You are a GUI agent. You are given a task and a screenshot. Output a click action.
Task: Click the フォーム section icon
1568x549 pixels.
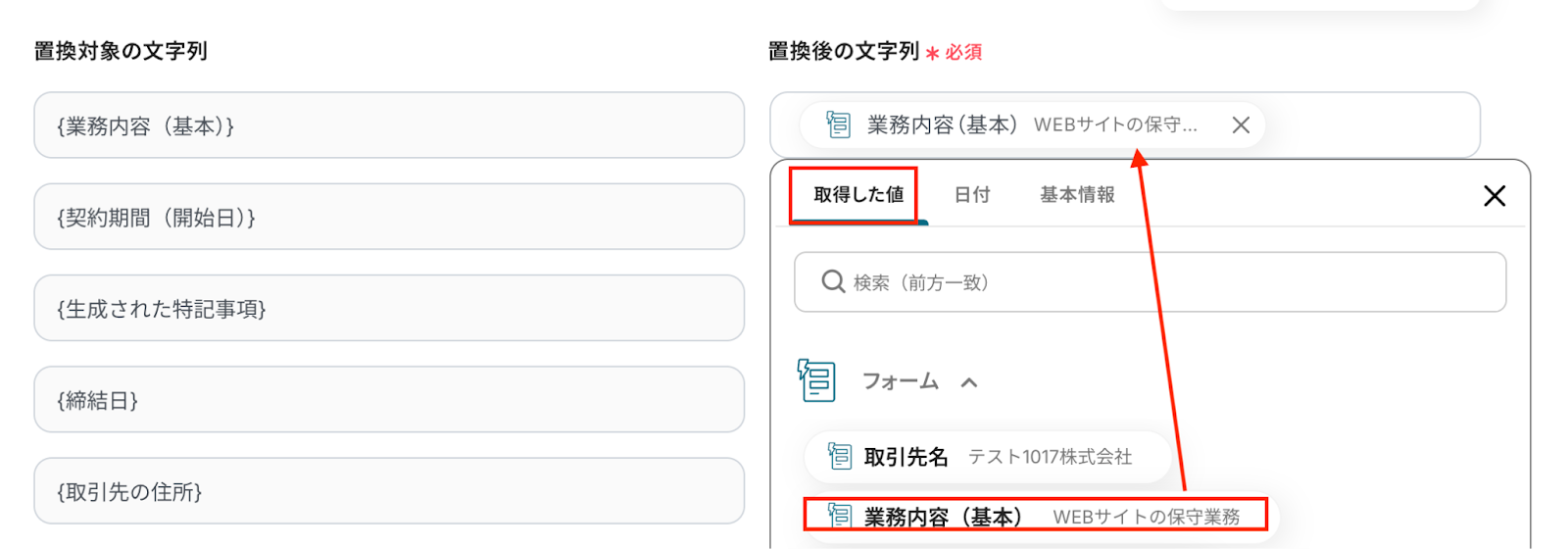click(816, 380)
